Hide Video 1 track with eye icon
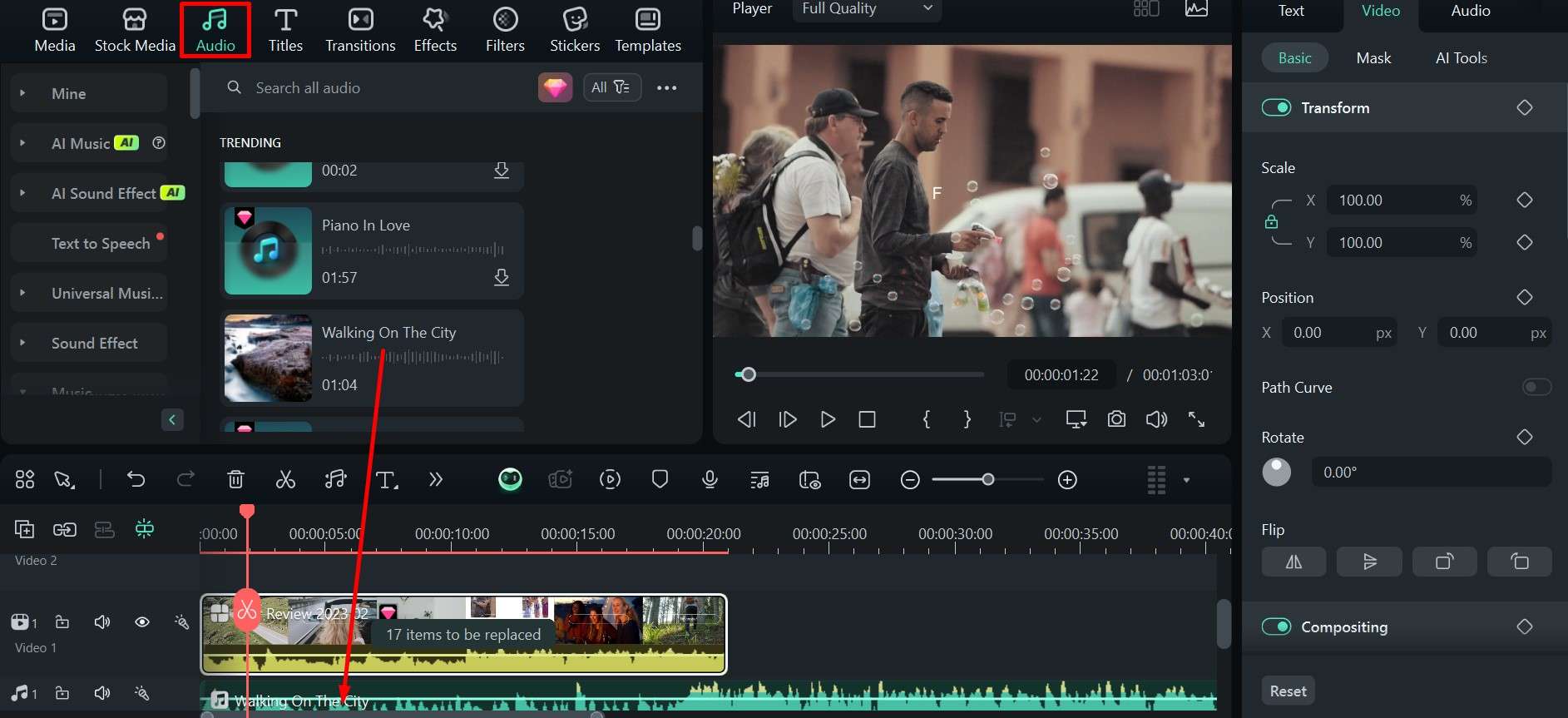This screenshot has height=718, width=1568. click(142, 622)
